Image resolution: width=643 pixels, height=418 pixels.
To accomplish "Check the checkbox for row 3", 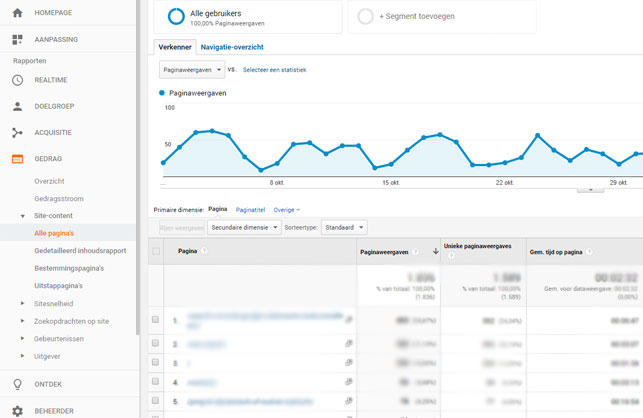I will coord(155,362).
